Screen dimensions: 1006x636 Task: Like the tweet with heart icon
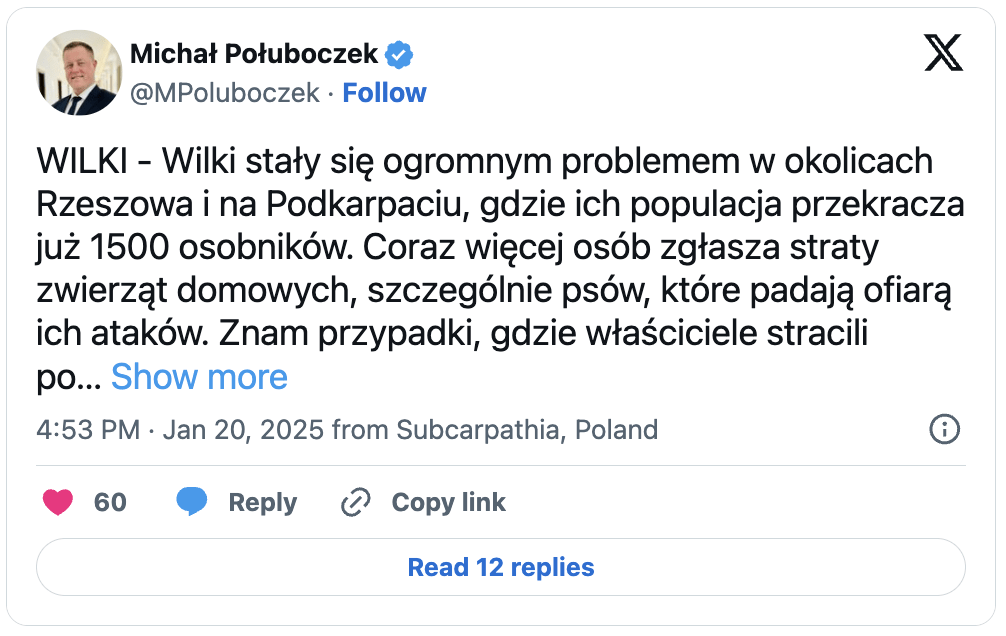pos(59,502)
